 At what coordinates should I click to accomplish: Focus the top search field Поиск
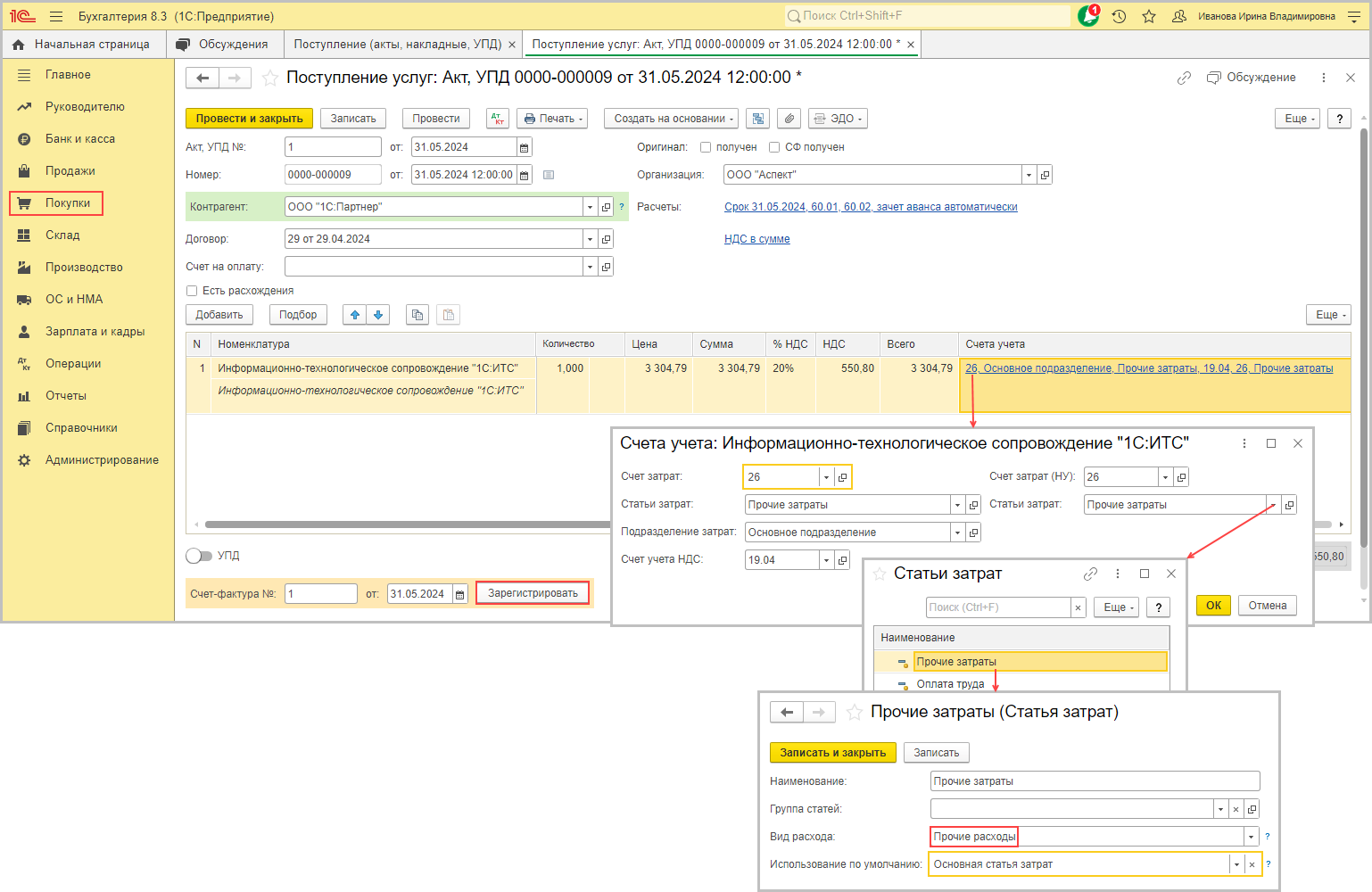(926, 16)
